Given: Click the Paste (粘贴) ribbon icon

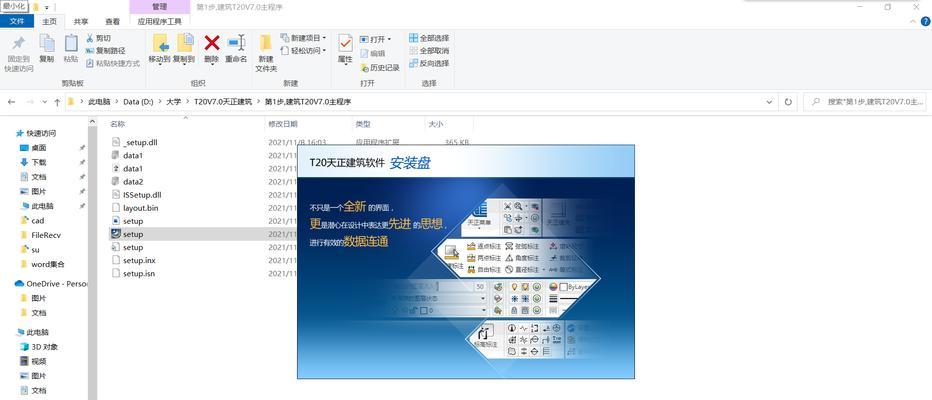Looking at the screenshot, I should (x=71, y=43).
